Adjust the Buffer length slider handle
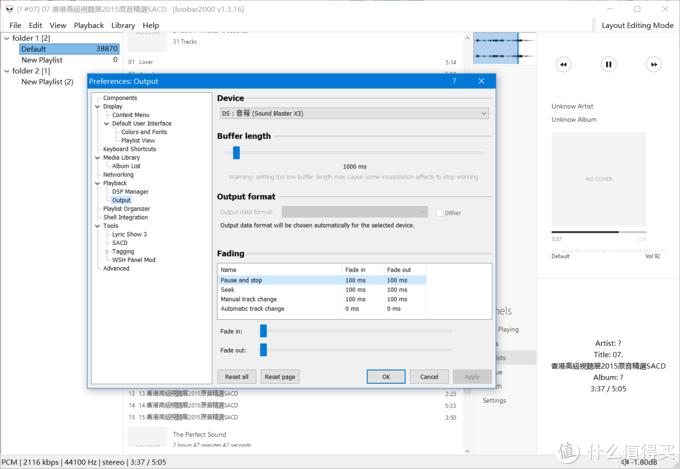Screen dimensions: 680x469 [236, 152]
